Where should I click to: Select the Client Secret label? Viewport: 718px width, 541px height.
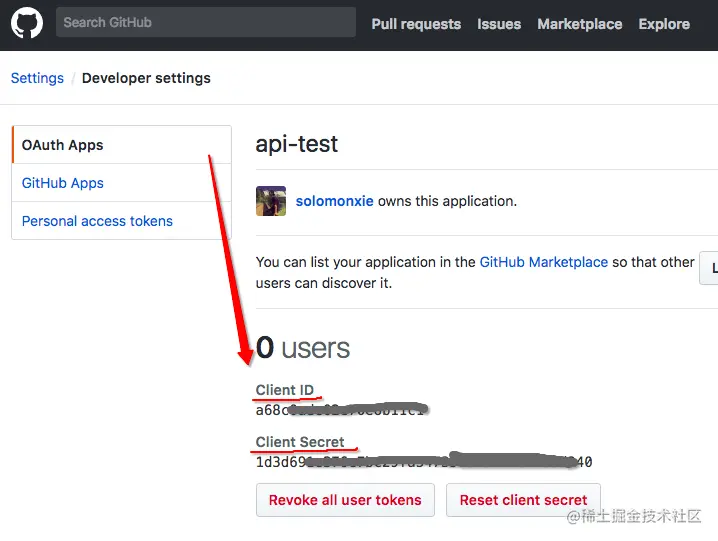point(299,442)
